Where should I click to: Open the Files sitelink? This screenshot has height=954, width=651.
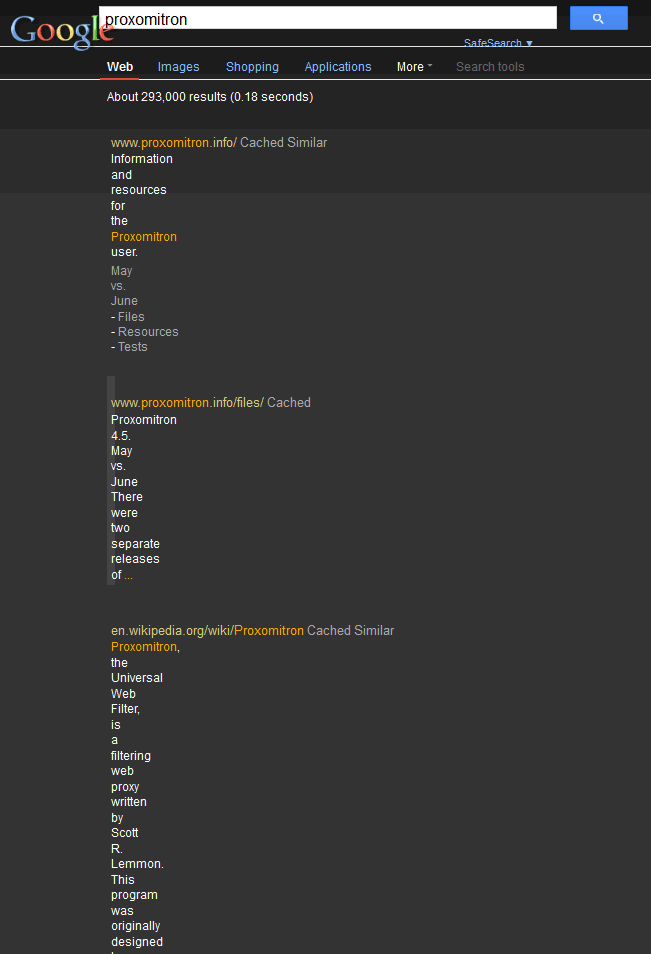click(x=131, y=317)
